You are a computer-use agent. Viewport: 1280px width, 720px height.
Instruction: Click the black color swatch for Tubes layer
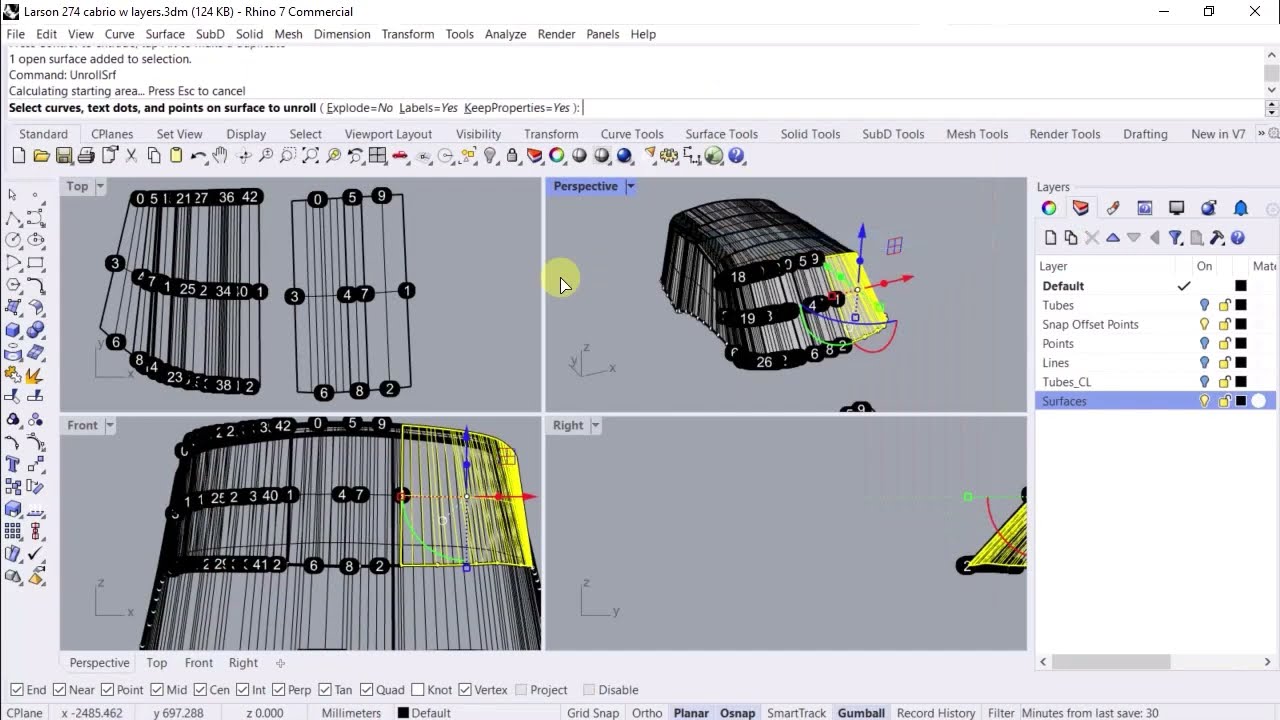(1241, 305)
